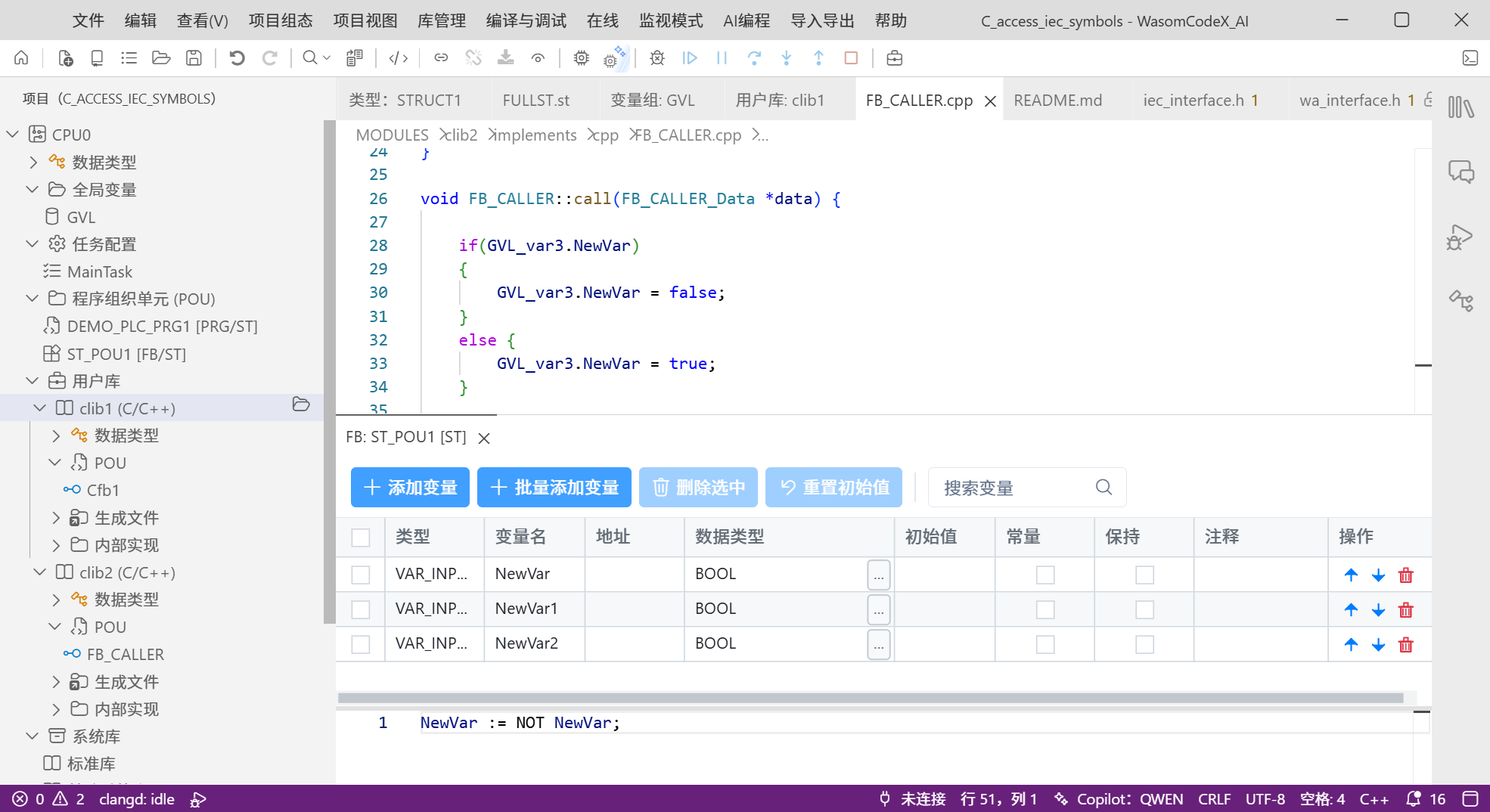Collapse the 任务配置 node

(x=33, y=243)
